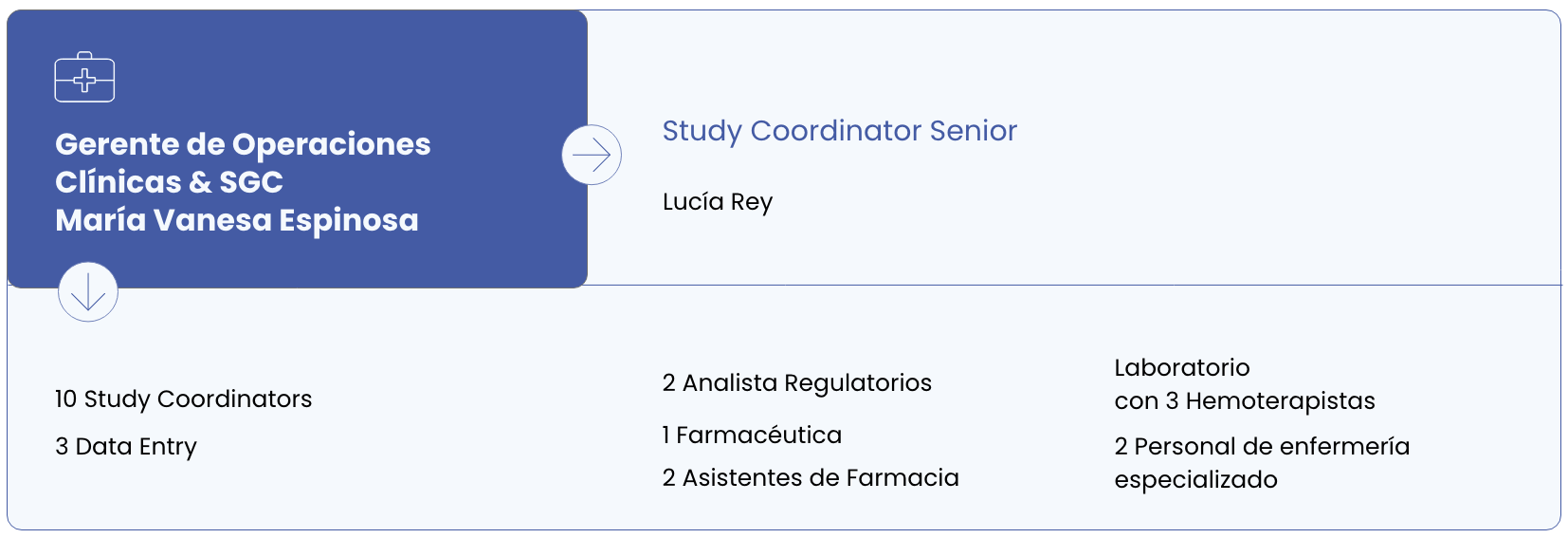Click the word 'especializado'
This screenshot has height=538, width=1568.
pos(1195,479)
